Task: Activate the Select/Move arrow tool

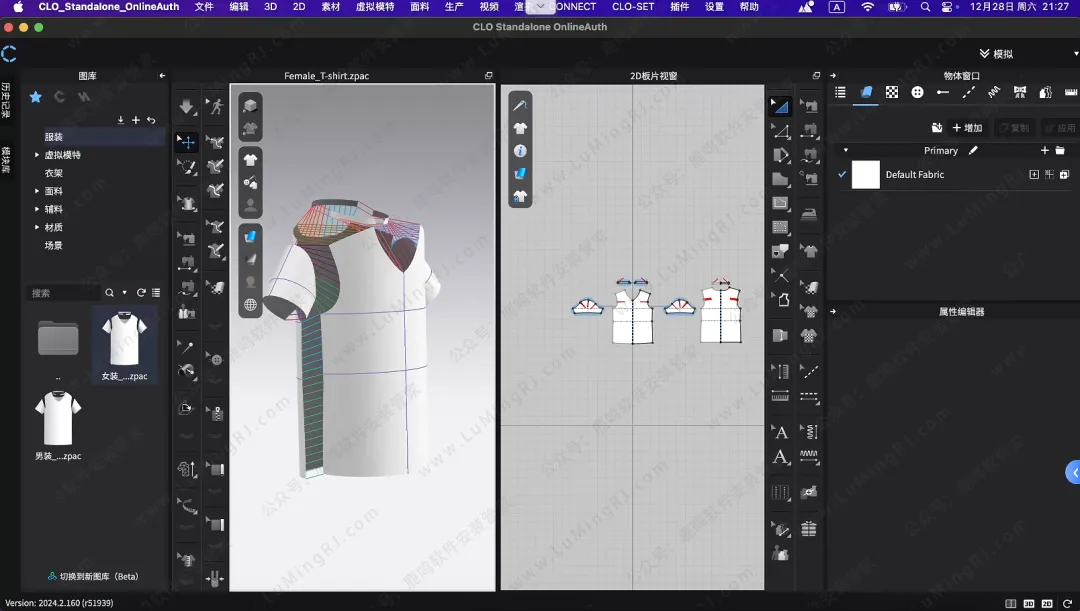Action: click(187, 142)
